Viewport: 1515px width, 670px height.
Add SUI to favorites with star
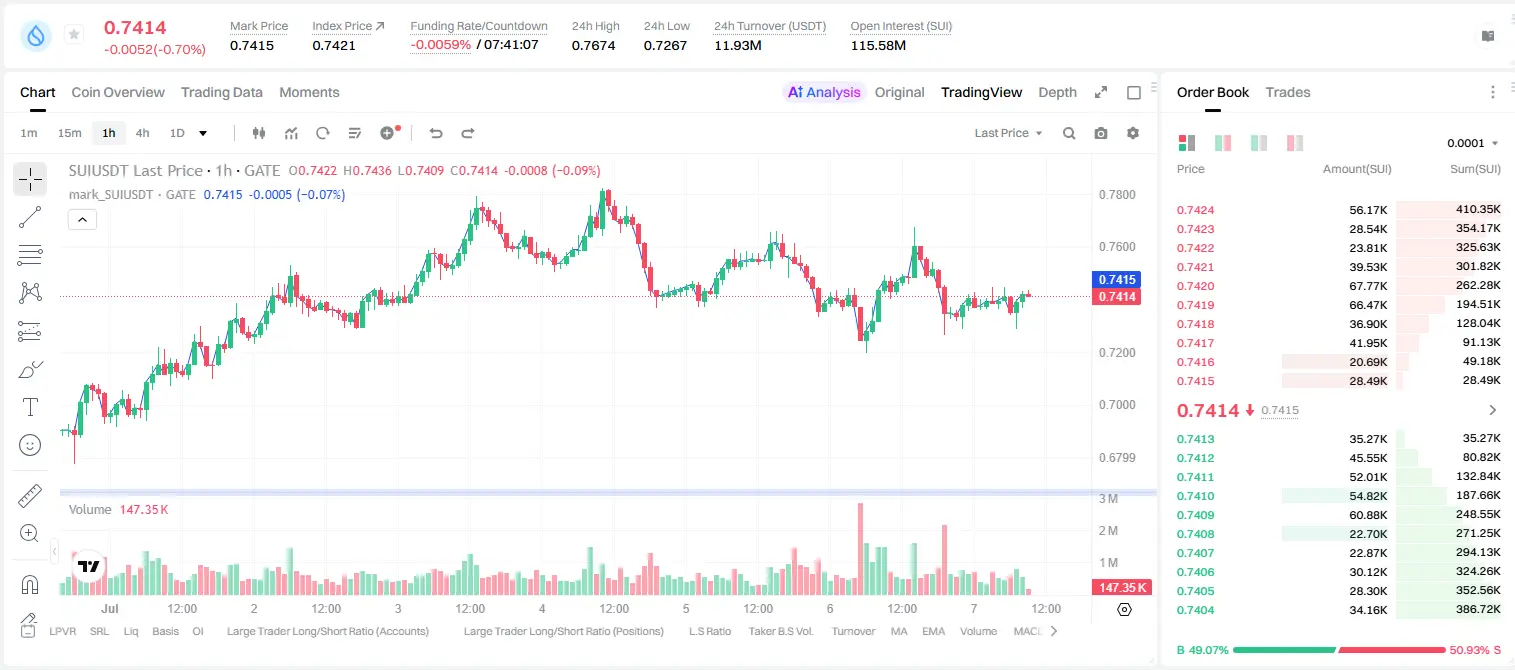pyautogui.click(x=74, y=35)
